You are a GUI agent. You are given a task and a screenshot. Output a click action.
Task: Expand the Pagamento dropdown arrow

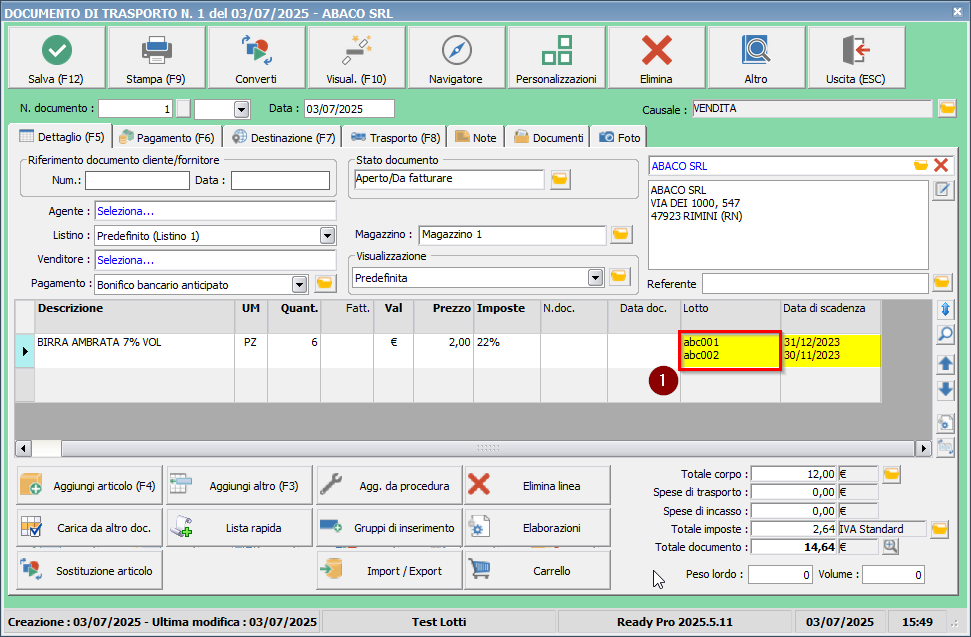300,284
